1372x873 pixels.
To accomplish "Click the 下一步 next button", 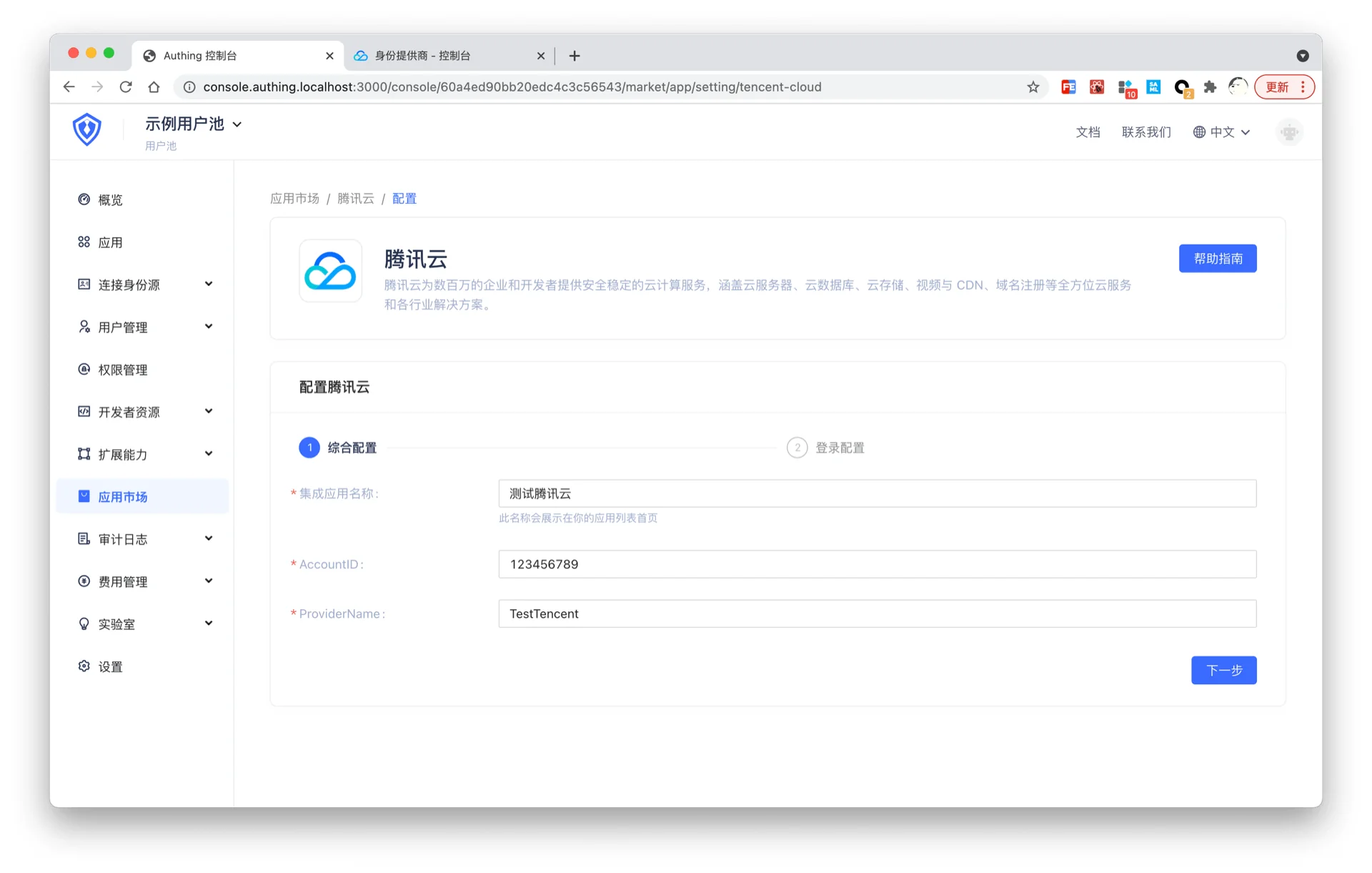I will [1223, 670].
